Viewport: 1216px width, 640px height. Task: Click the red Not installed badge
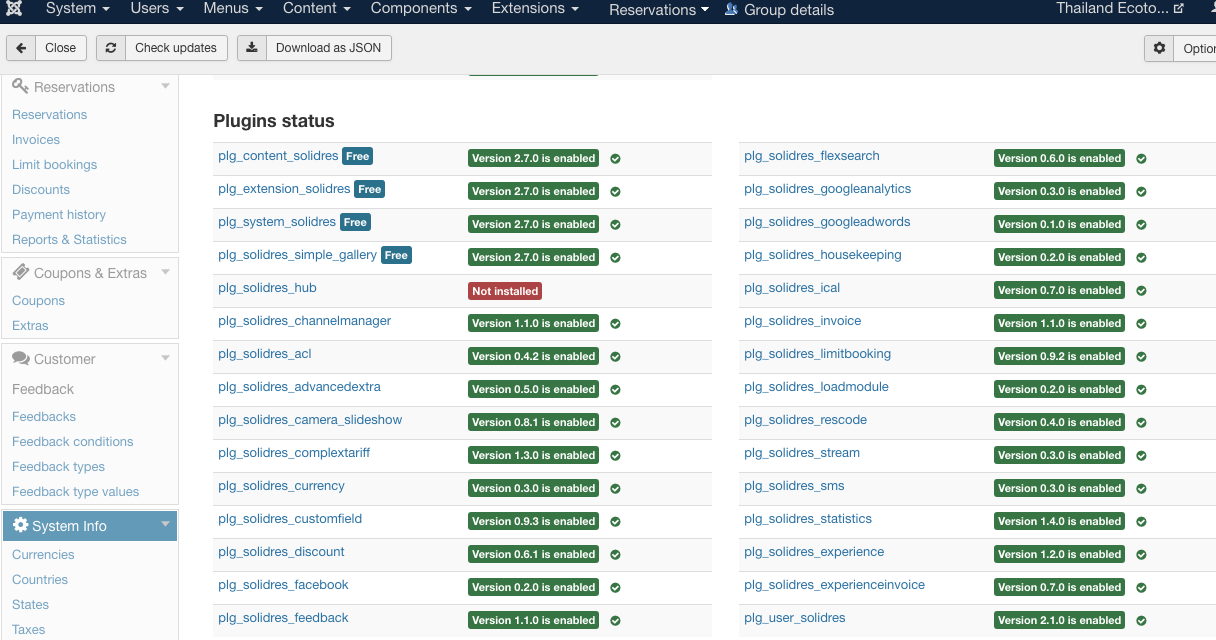[504, 291]
